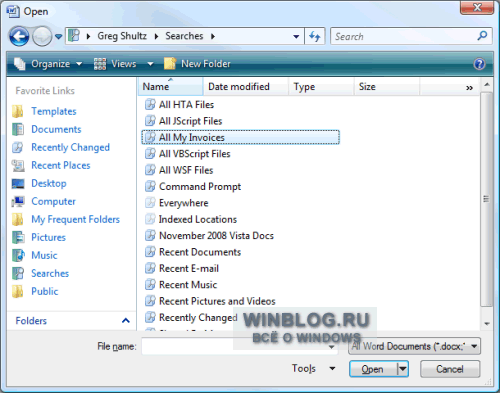The height and width of the screenshot is (393, 500).
Task: Click the vertical scrollbar thumb in file list
Action: click(487, 199)
